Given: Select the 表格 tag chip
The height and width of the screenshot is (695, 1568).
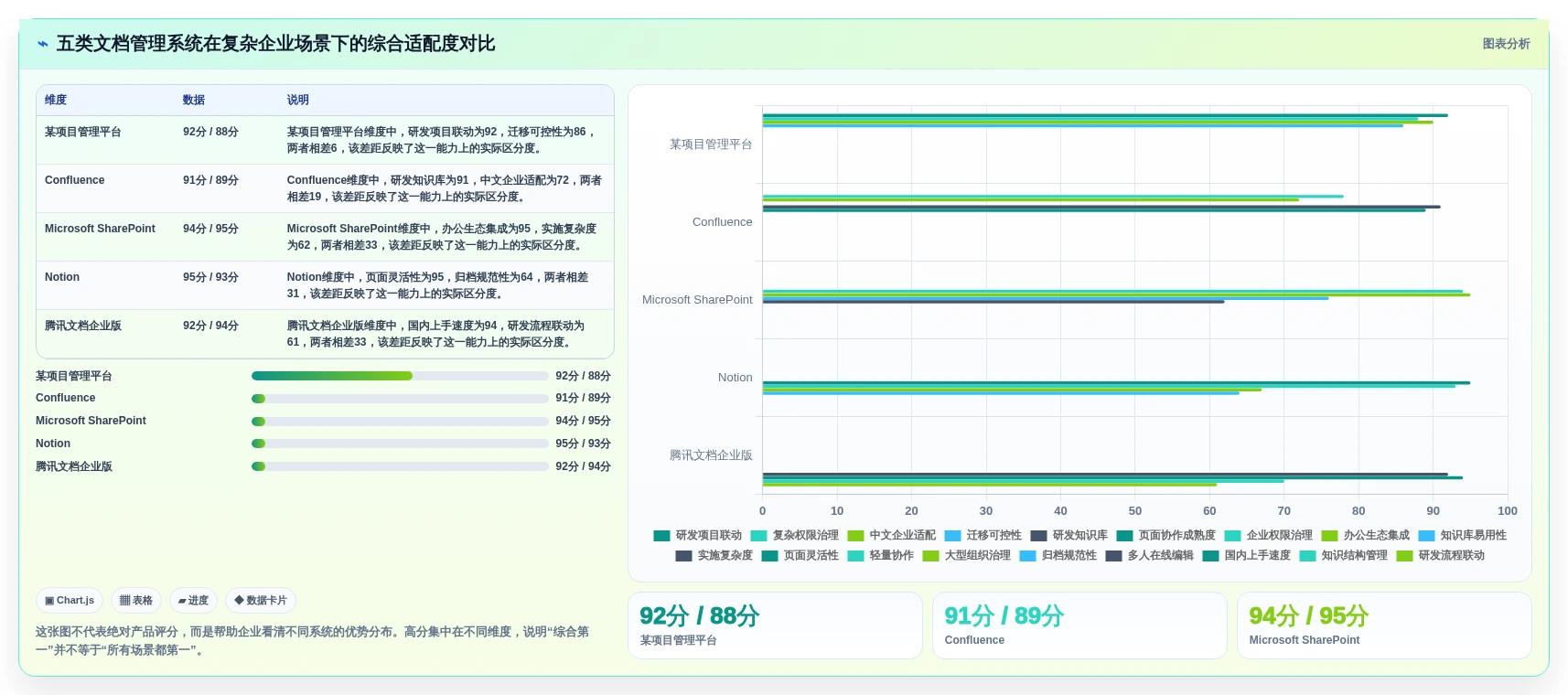Looking at the screenshot, I should point(136,601).
